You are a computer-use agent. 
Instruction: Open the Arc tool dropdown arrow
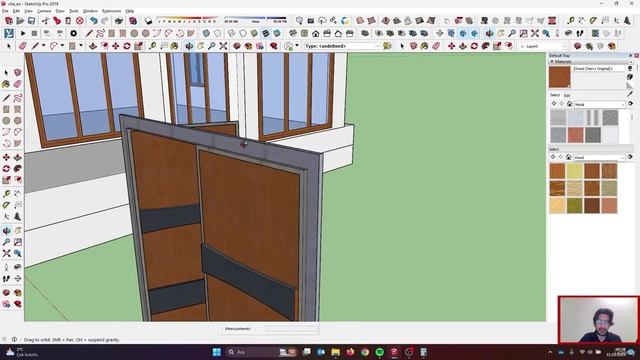click(x=62, y=46)
